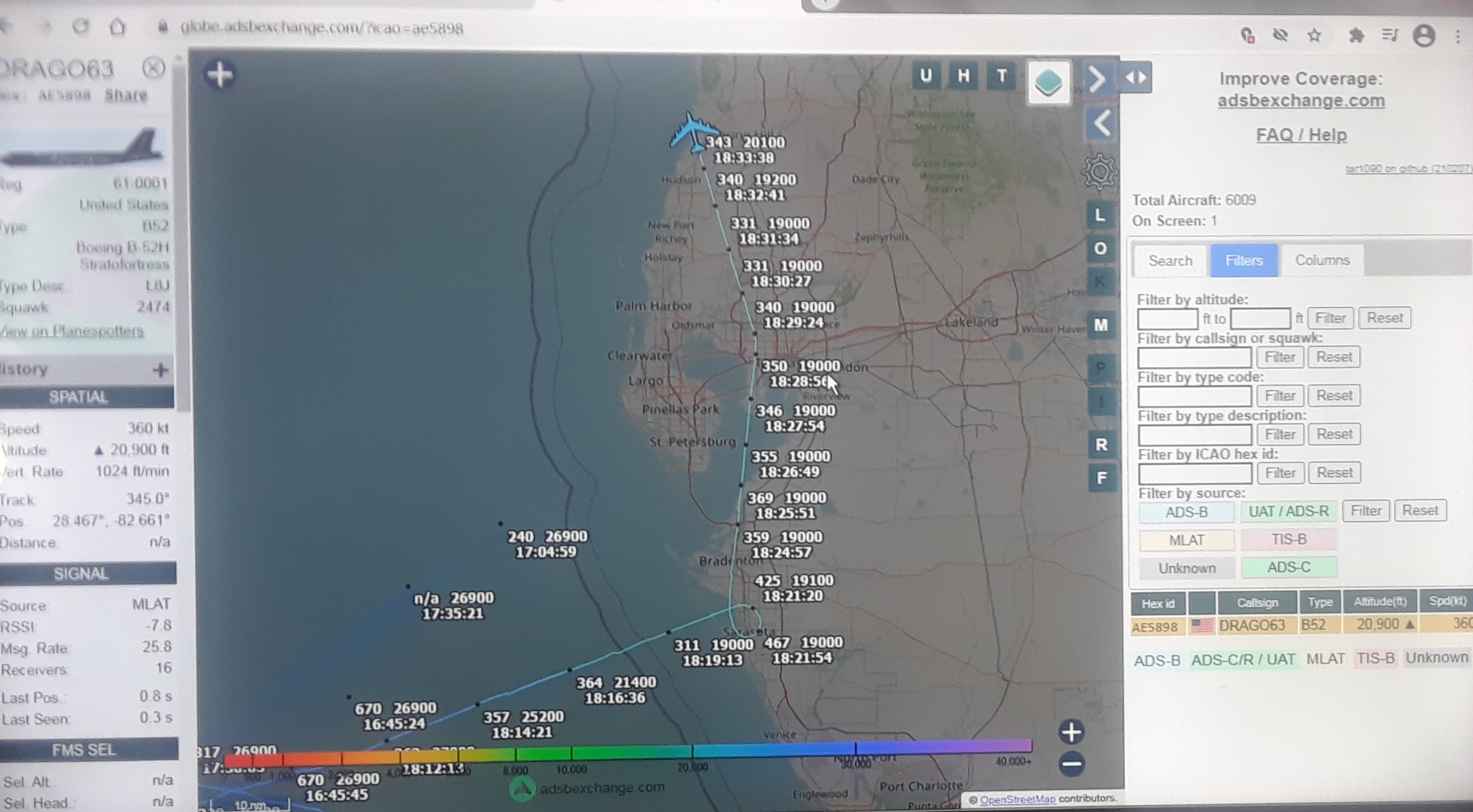Image resolution: width=1473 pixels, height=812 pixels.
Task: Toggle the M map button
Action: [x=1101, y=324]
